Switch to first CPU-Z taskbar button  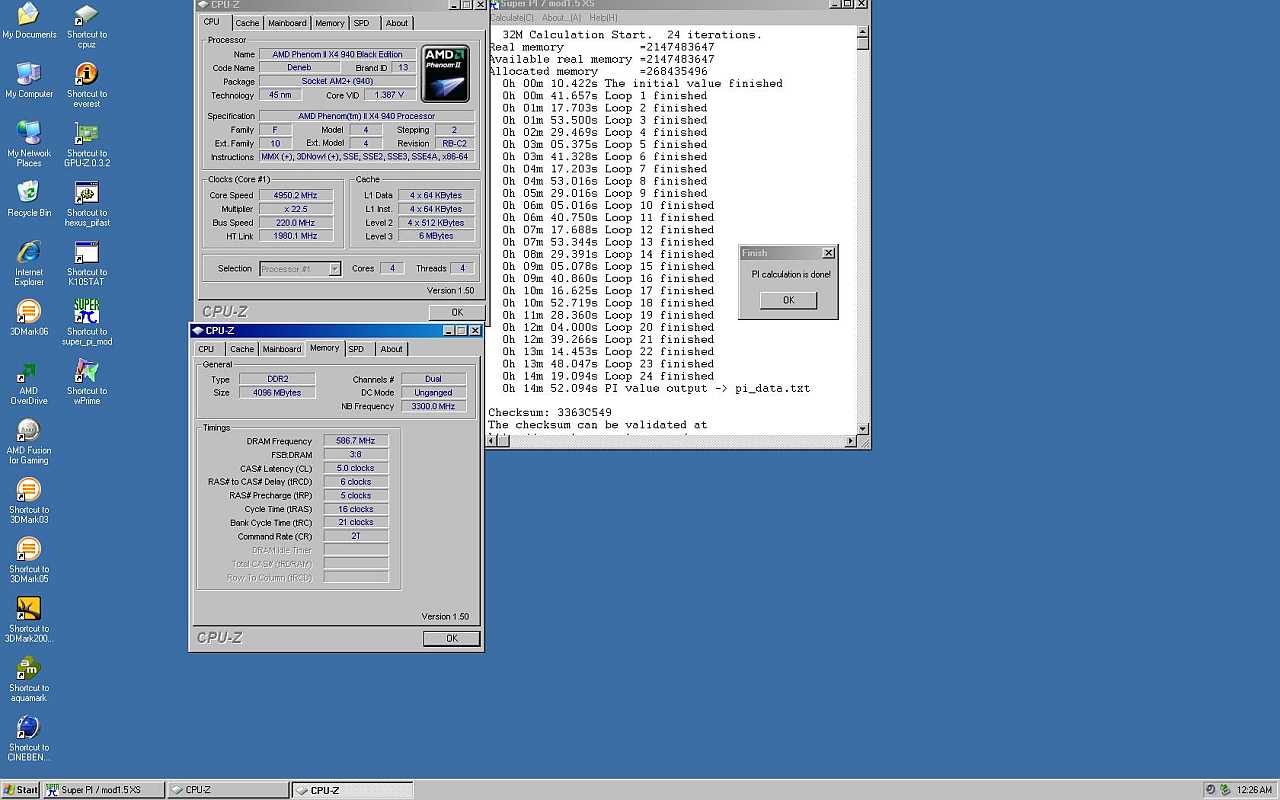click(226, 790)
